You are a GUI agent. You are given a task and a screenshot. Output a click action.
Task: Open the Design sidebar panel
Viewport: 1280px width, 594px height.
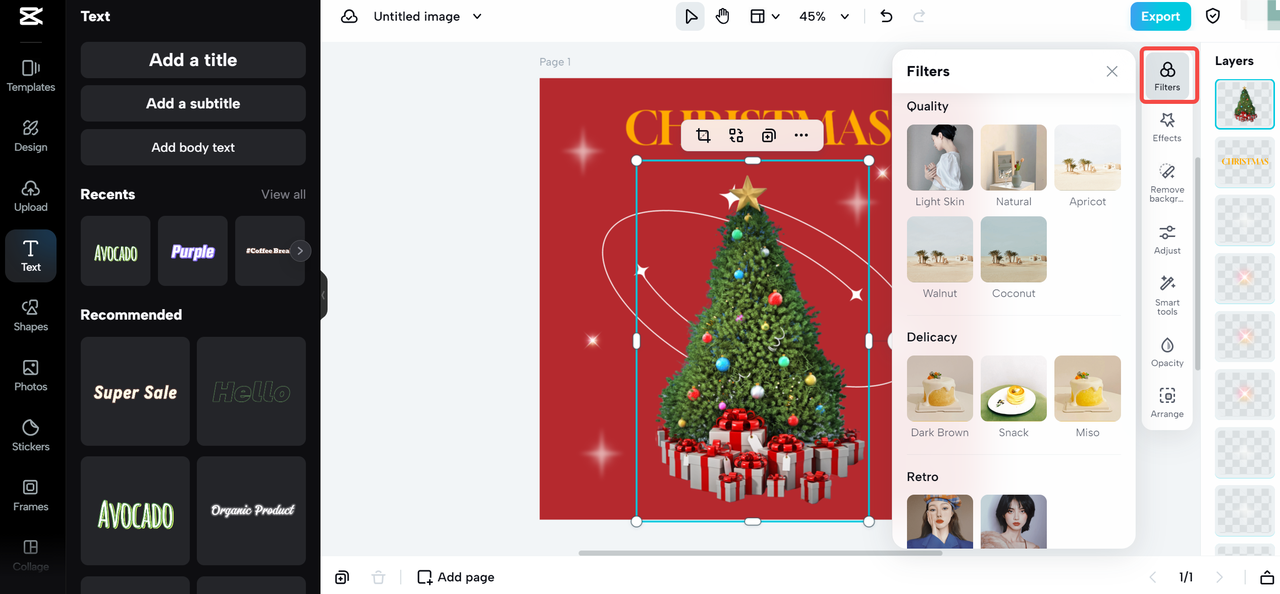(x=31, y=136)
